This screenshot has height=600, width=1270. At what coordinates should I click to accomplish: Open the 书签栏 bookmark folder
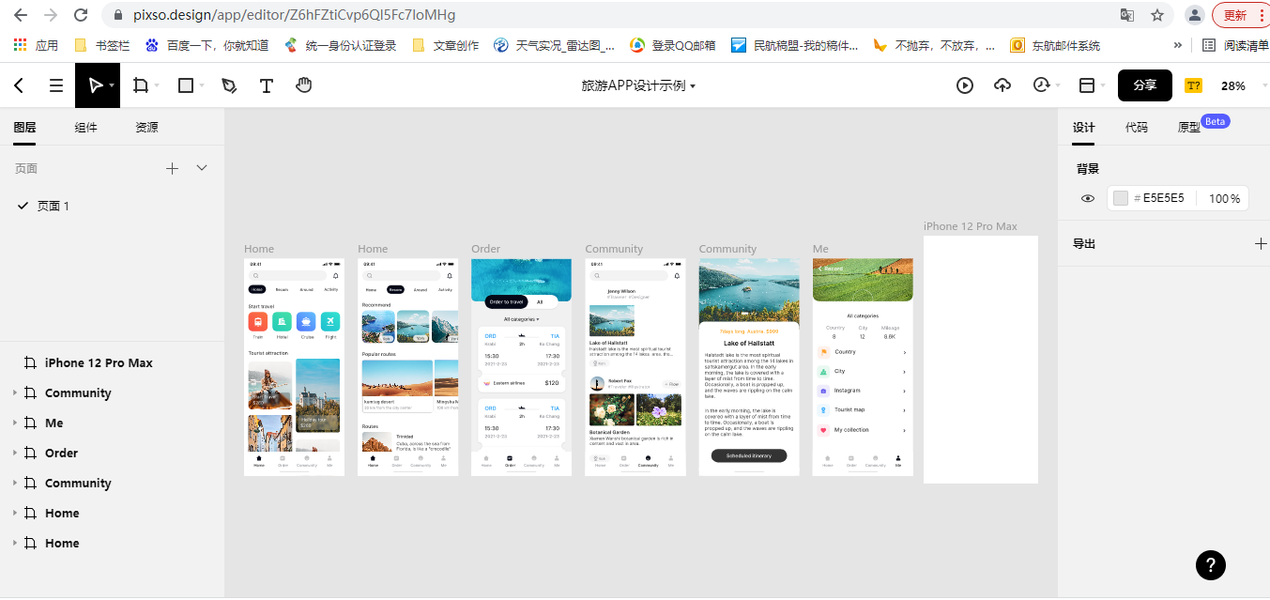click(102, 45)
